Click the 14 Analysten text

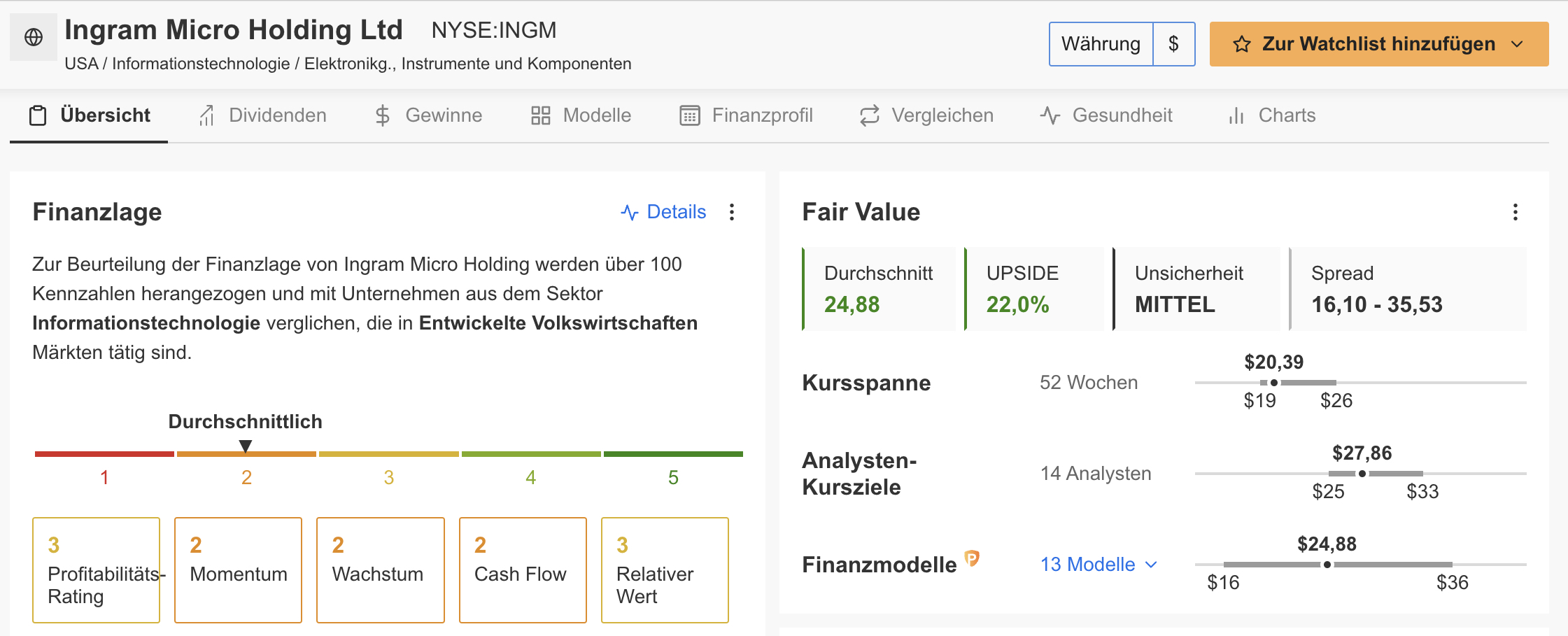coord(1096,474)
